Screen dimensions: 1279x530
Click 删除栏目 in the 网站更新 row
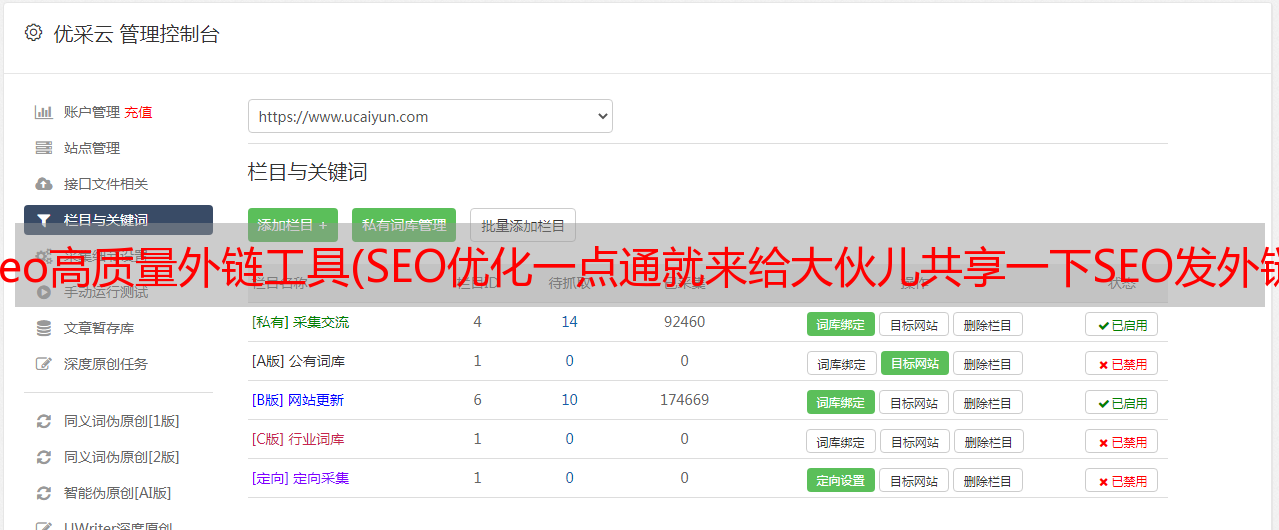tap(988, 402)
